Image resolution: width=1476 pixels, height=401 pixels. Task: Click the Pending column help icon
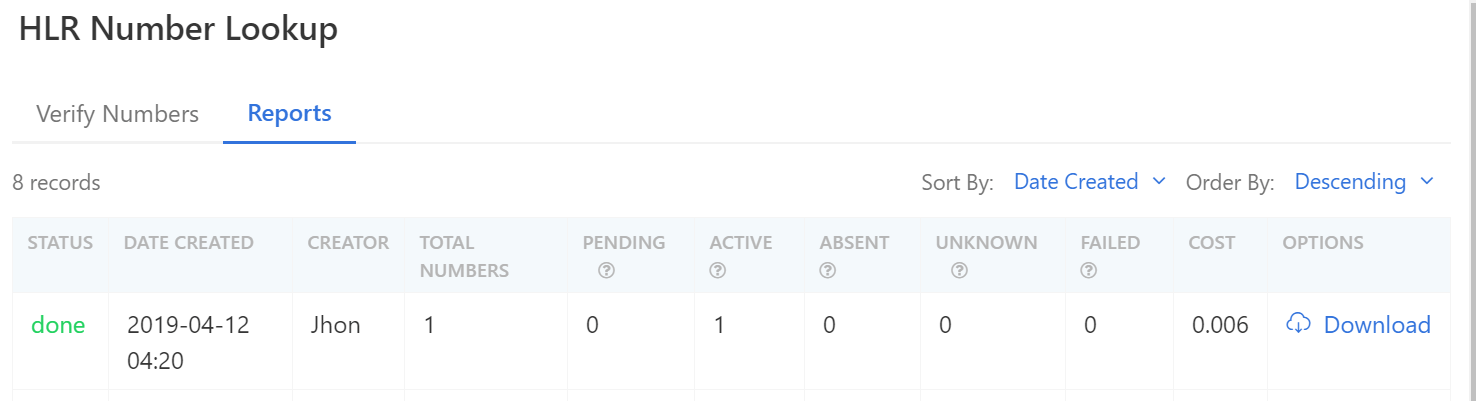[x=606, y=271]
